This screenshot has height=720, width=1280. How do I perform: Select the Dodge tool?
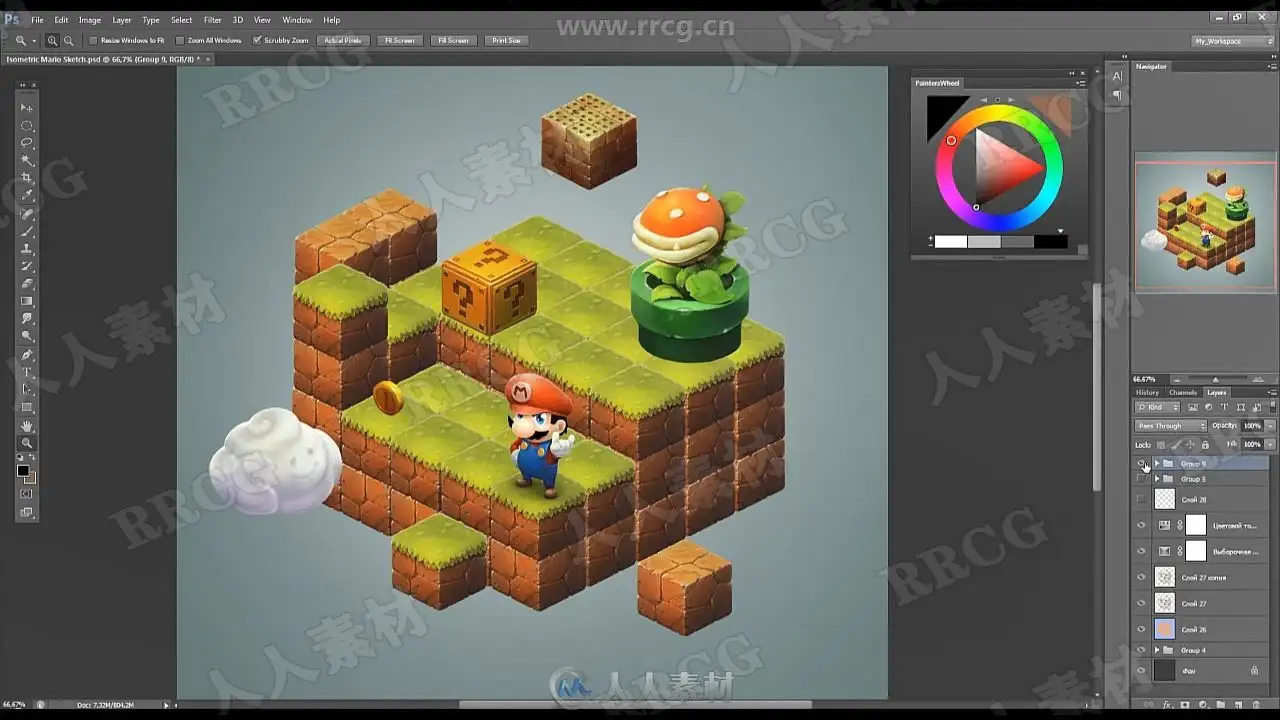(x=27, y=336)
